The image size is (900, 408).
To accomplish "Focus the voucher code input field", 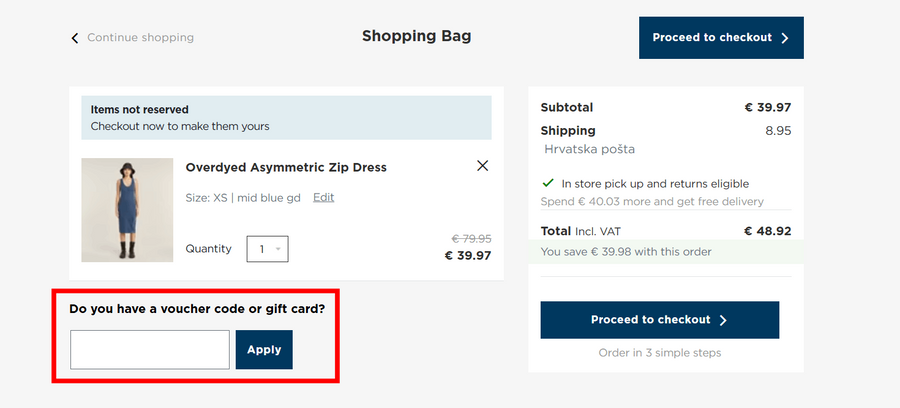I will click(150, 350).
